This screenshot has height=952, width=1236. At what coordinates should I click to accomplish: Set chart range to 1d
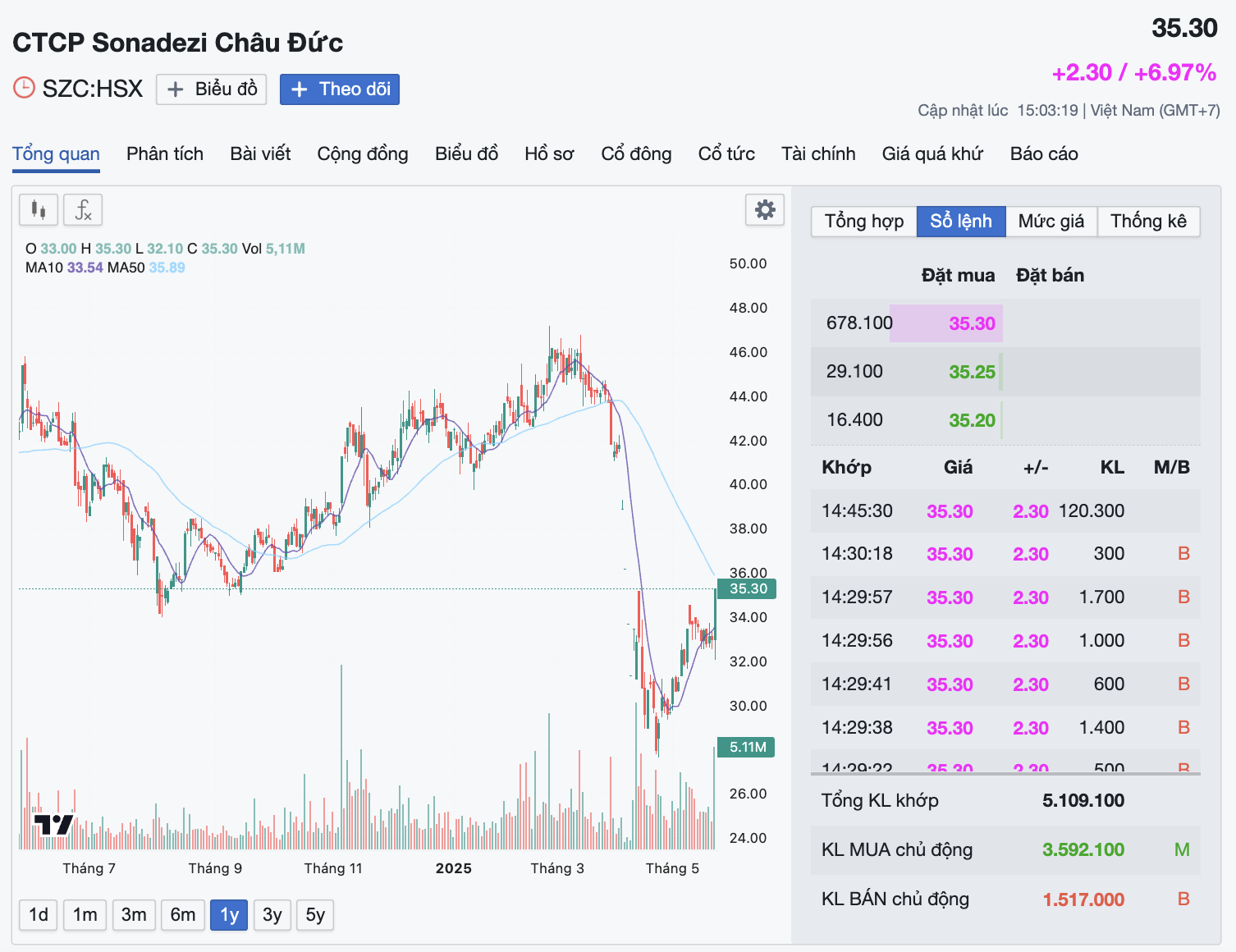tap(39, 915)
